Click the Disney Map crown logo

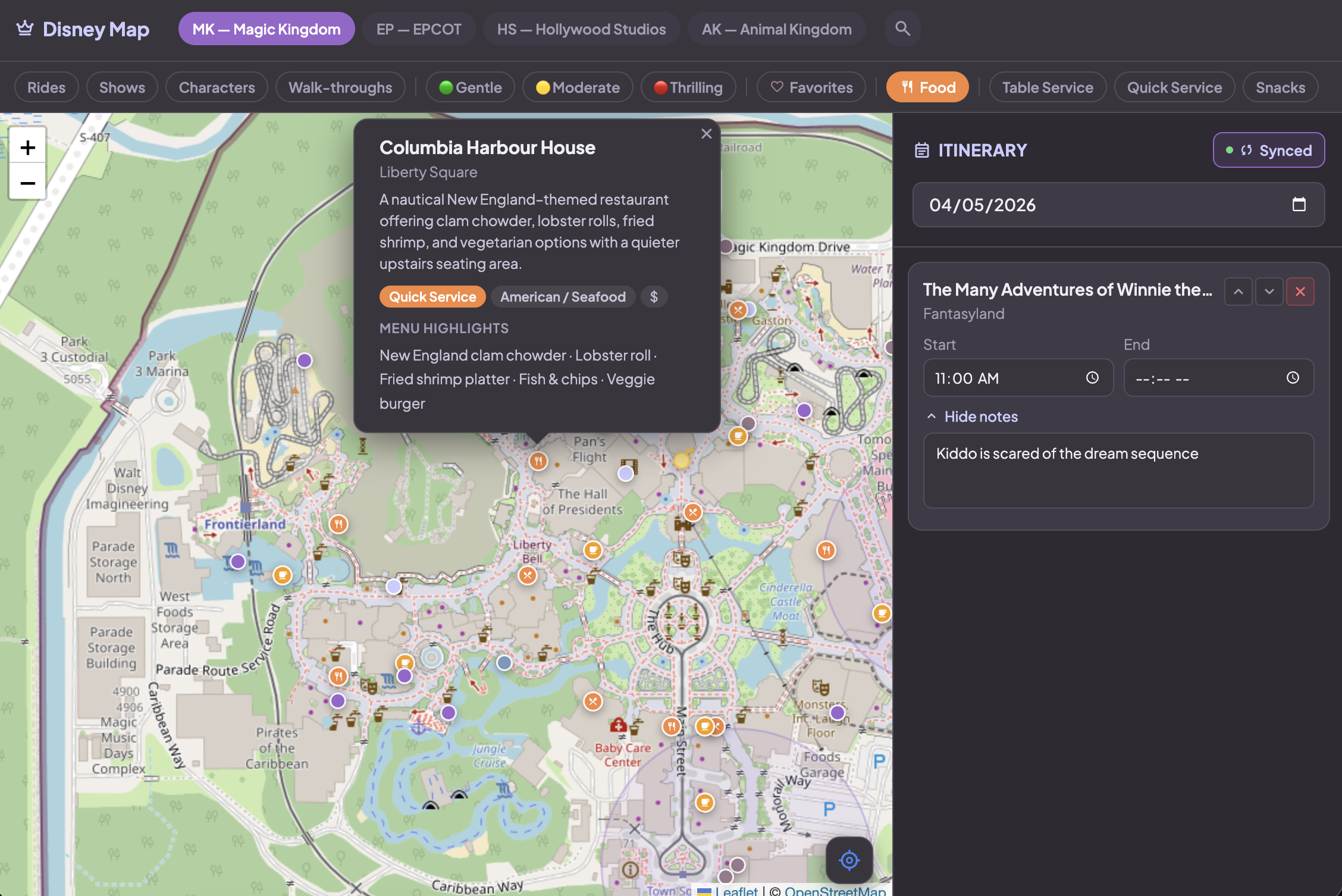[25, 29]
